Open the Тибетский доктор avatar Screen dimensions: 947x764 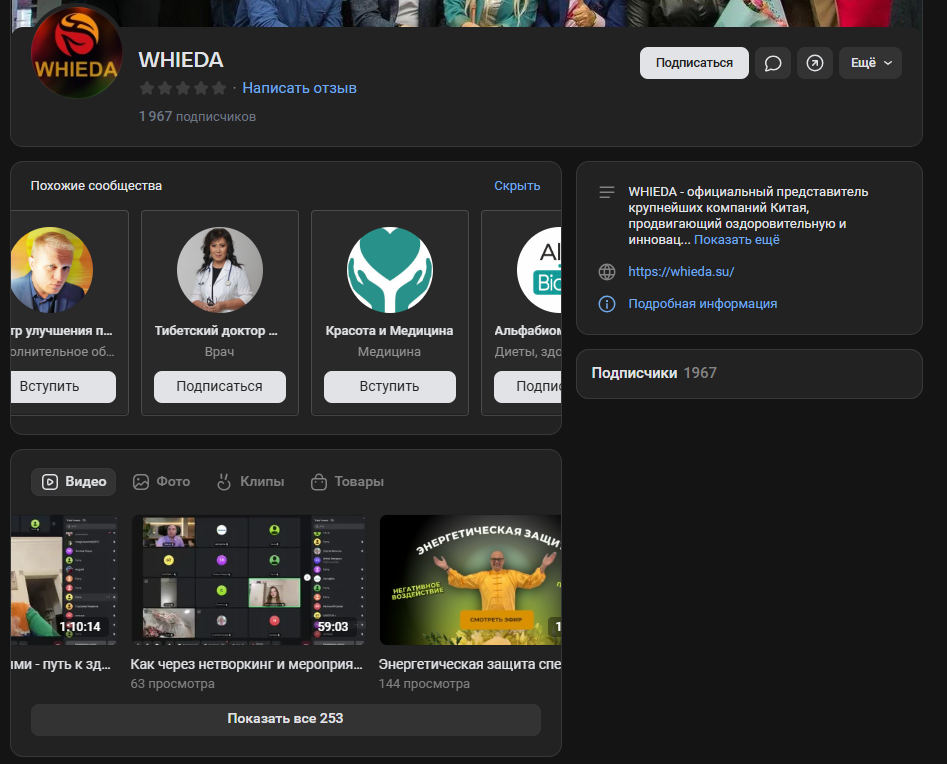point(220,270)
